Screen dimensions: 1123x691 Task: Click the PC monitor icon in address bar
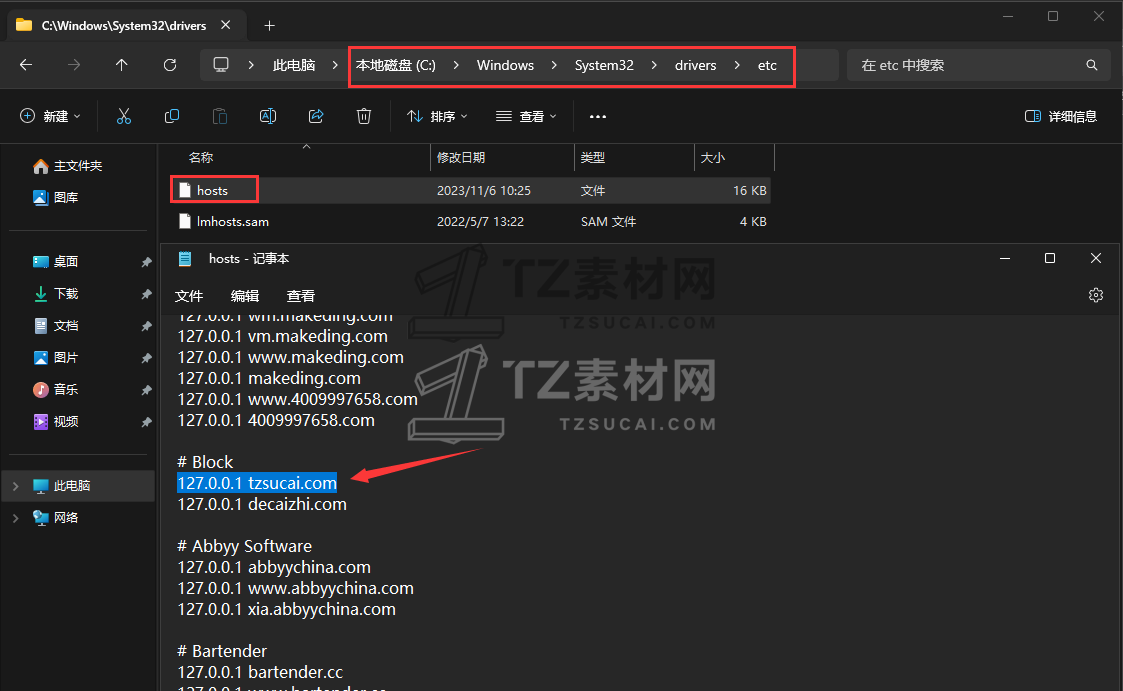point(221,65)
